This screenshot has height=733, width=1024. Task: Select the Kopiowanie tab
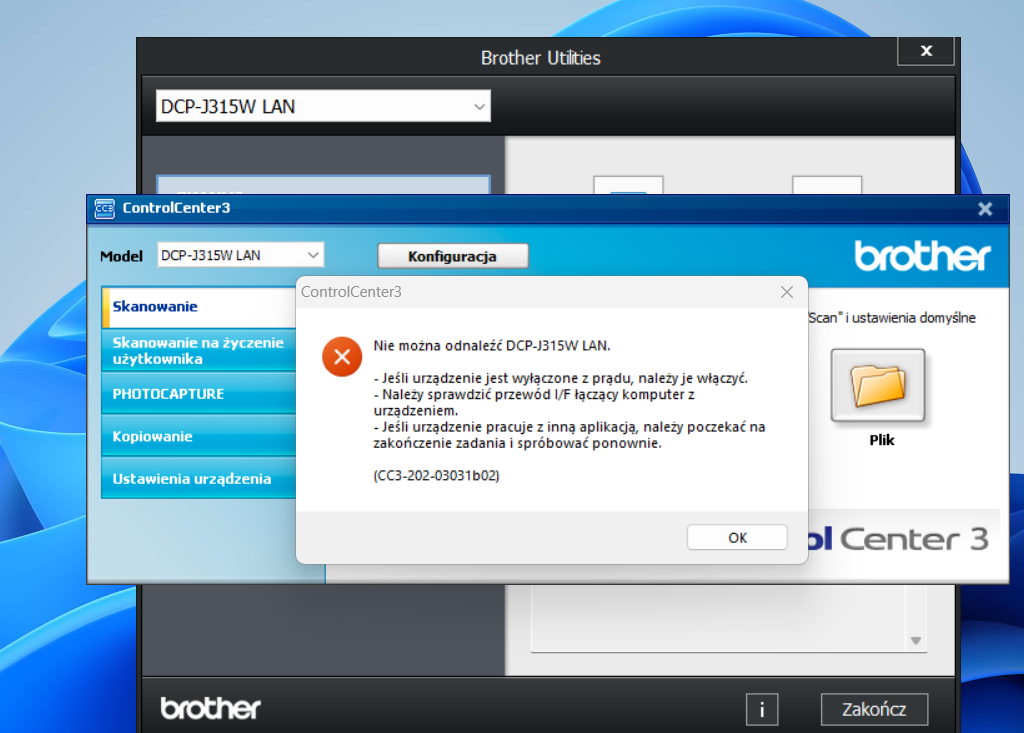pos(199,436)
